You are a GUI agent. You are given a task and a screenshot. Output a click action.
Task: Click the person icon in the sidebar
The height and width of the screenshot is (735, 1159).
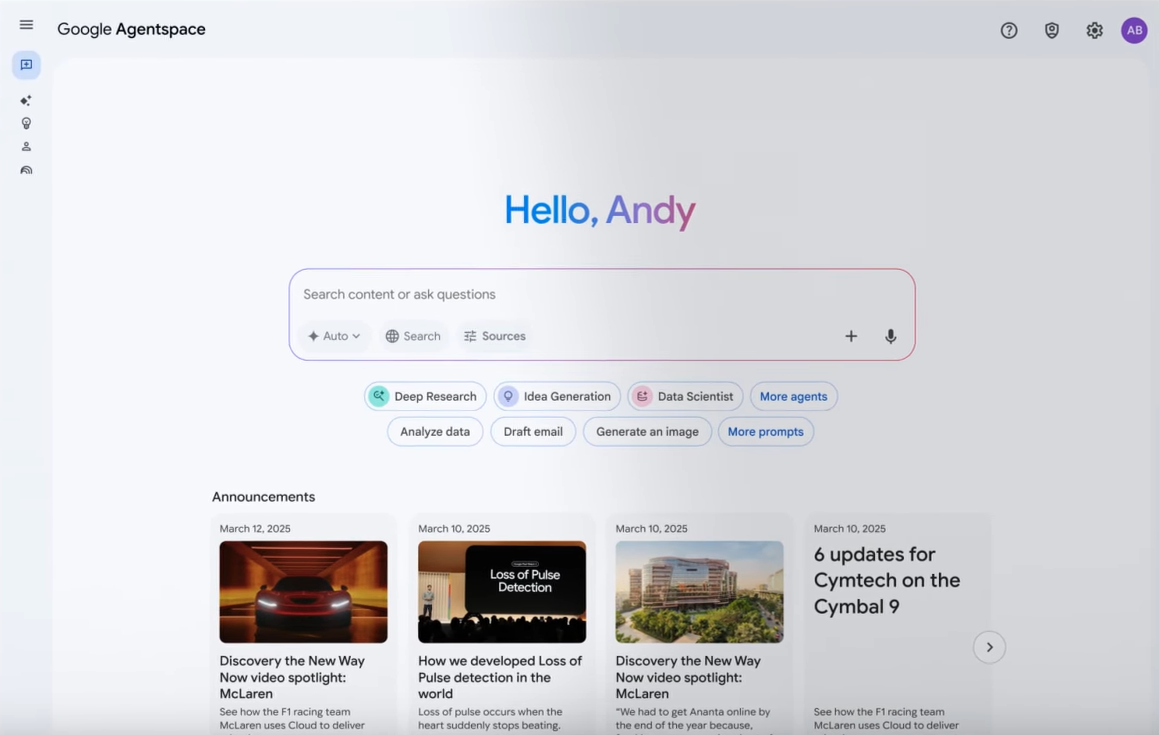coord(26,145)
